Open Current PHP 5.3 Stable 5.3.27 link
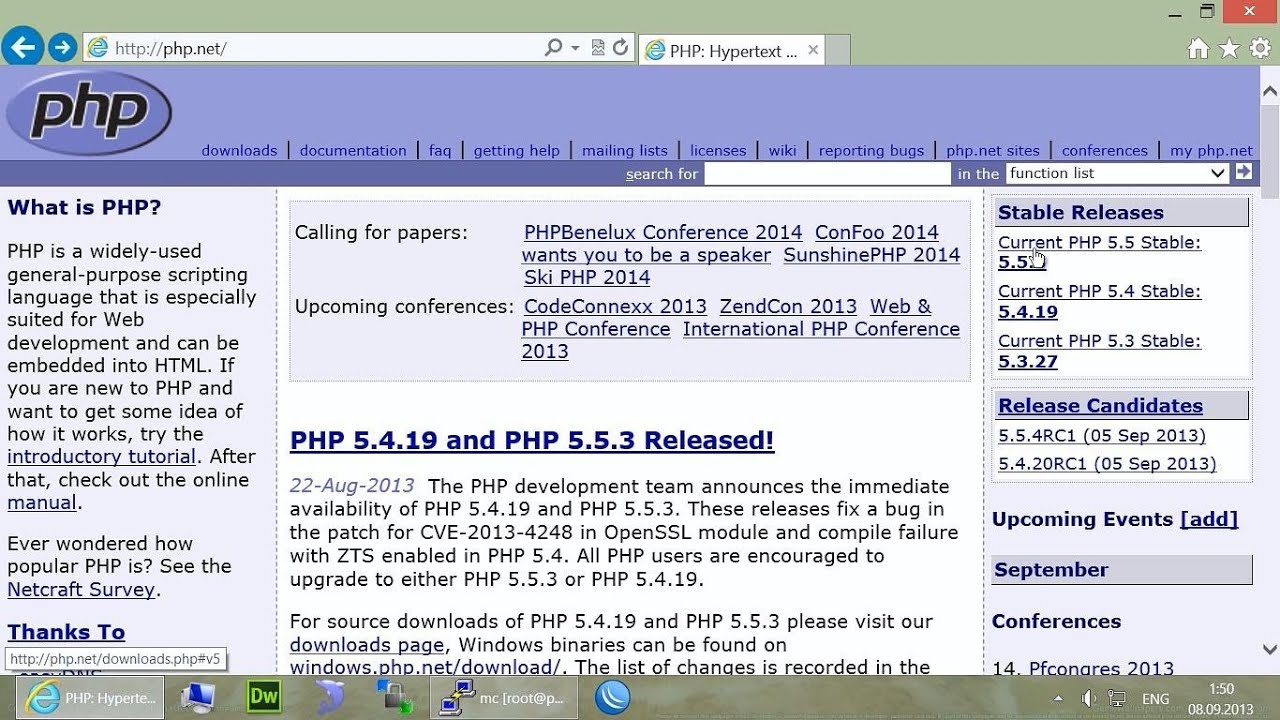Screen dimensions: 1280x720 (1099, 351)
